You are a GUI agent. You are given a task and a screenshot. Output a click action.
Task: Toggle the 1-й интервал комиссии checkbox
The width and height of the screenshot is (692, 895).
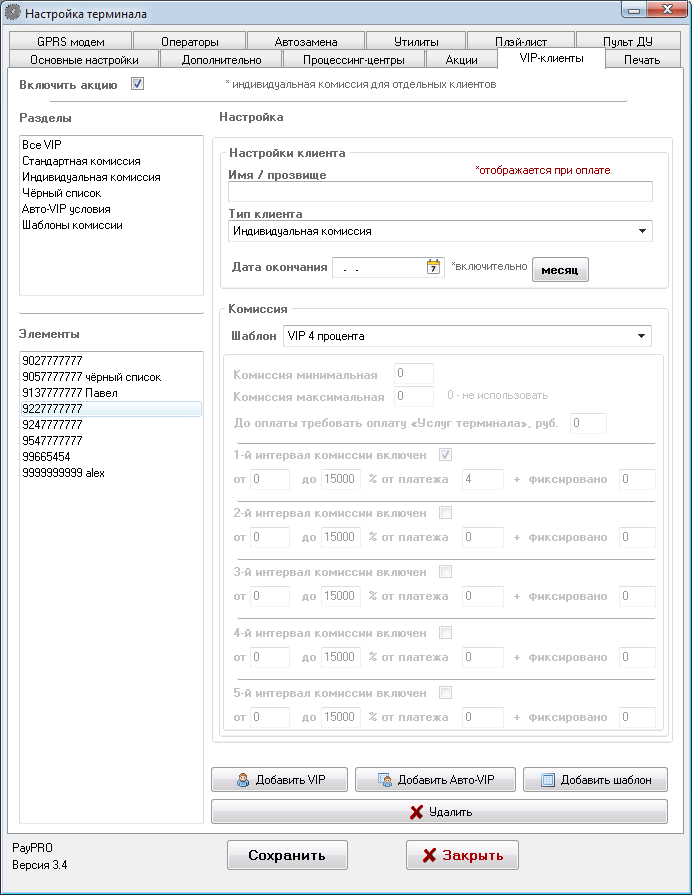point(445,455)
